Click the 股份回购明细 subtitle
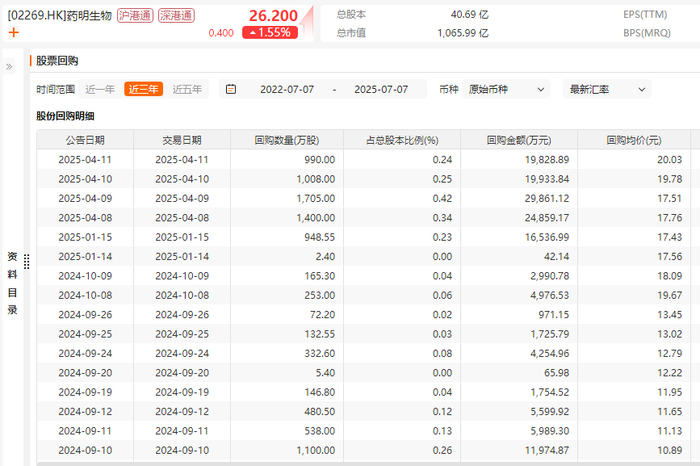700x466 pixels. 65,116
